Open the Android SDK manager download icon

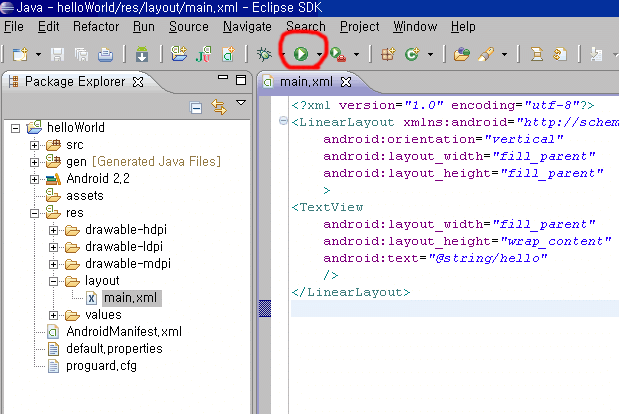tap(142, 54)
